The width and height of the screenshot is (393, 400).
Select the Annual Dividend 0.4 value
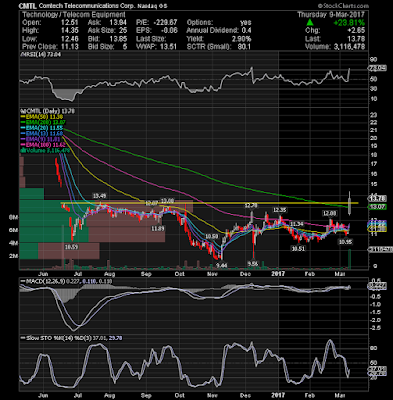[x=247, y=31]
